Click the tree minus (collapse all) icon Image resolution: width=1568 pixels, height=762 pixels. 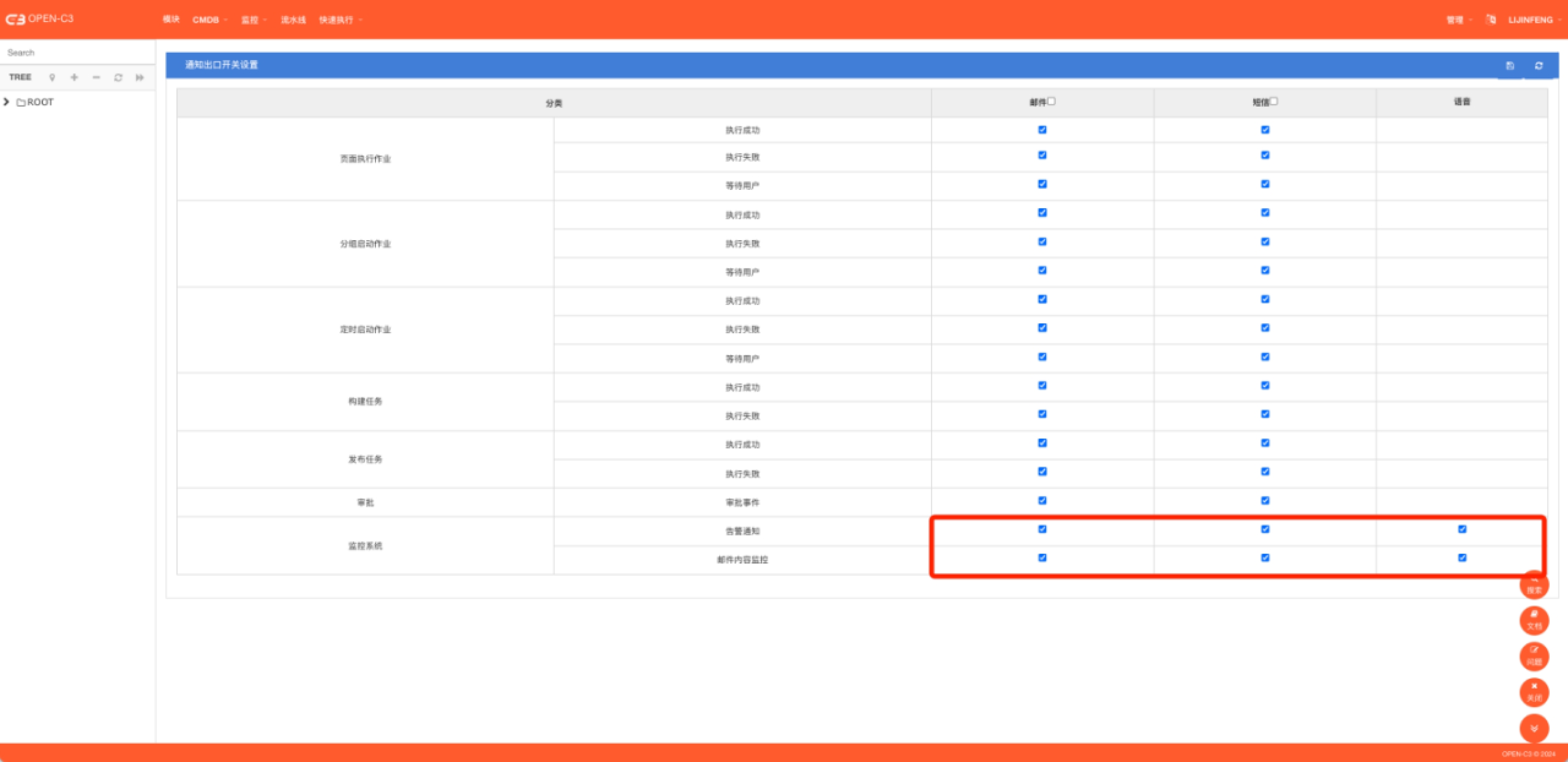pos(96,77)
